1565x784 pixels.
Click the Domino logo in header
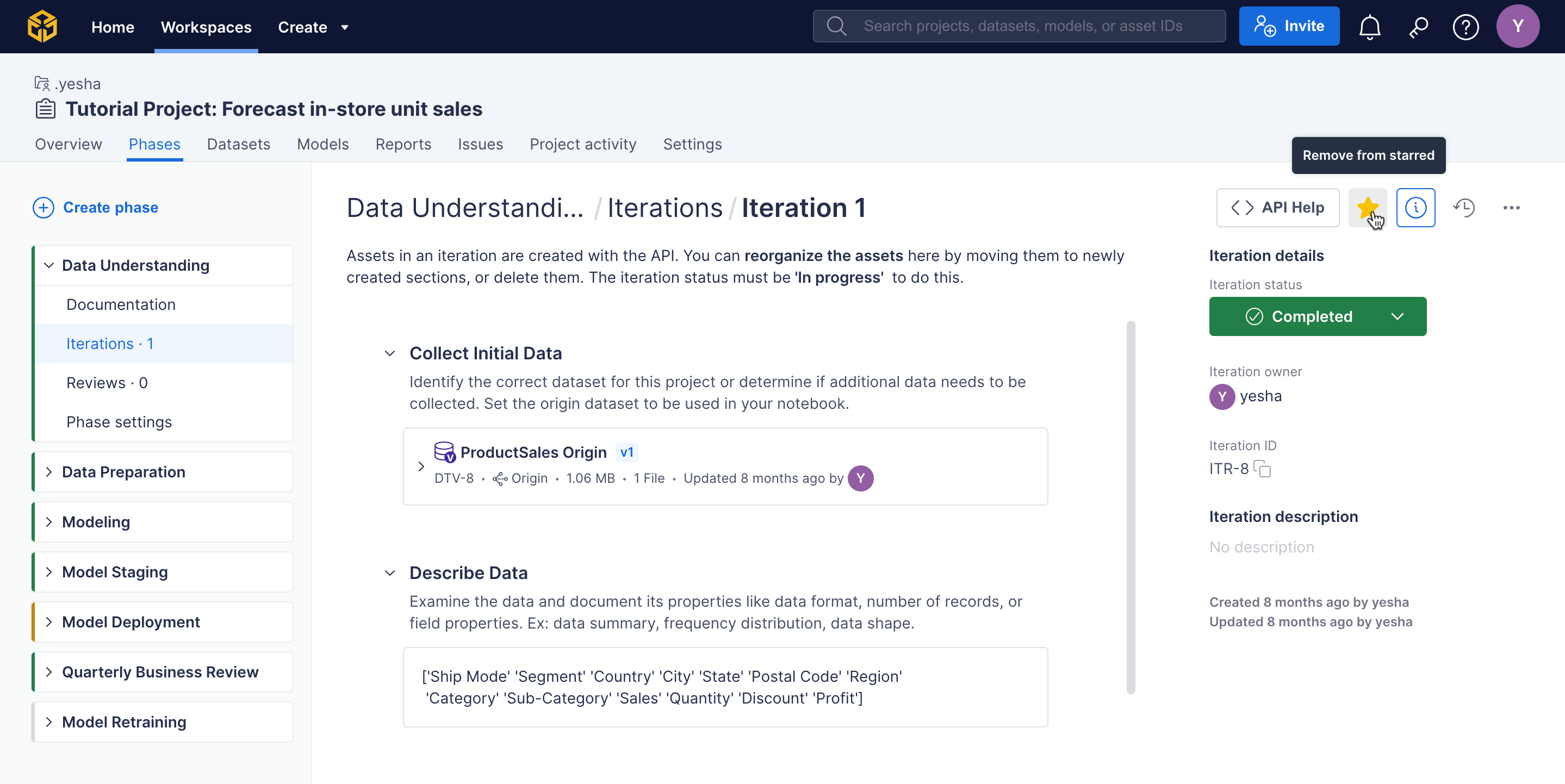(x=42, y=27)
